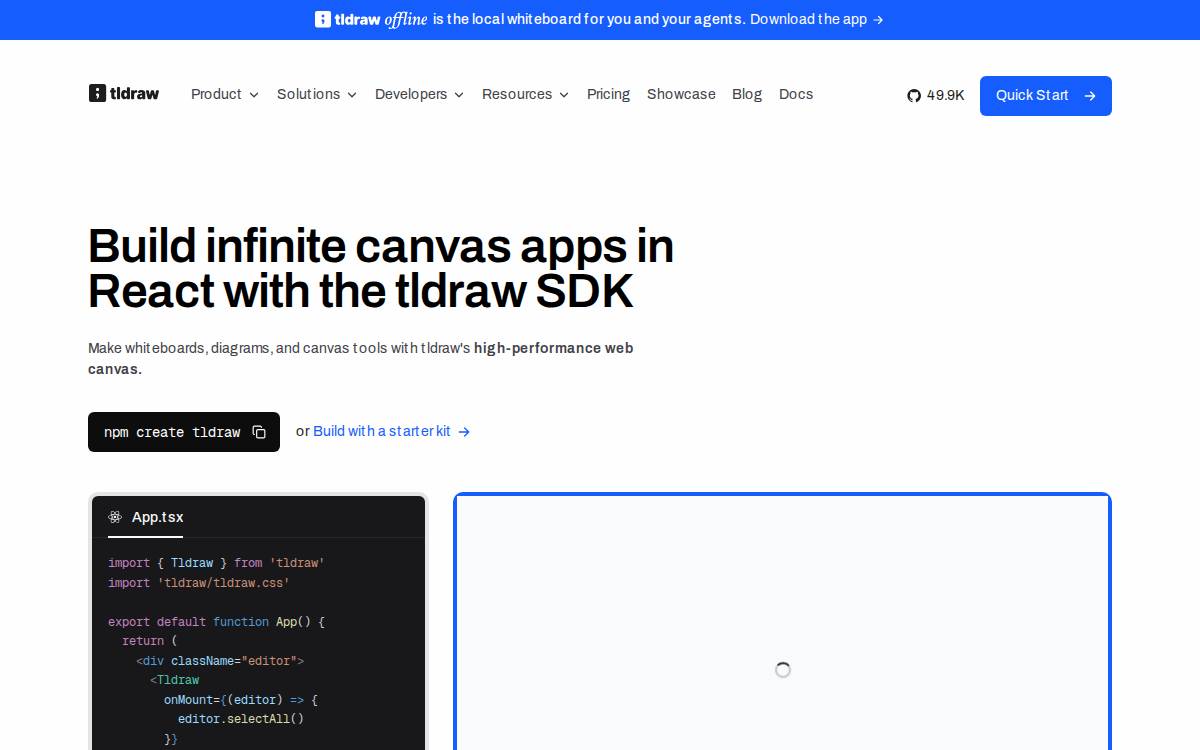Open the Showcase page
The height and width of the screenshot is (750, 1200).
[x=681, y=94]
